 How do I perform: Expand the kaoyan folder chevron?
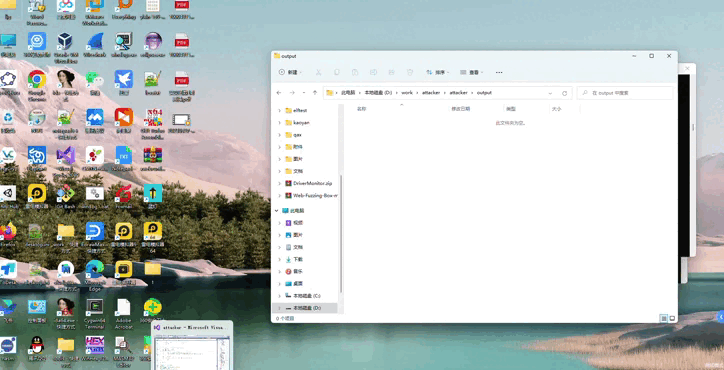coord(279,122)
